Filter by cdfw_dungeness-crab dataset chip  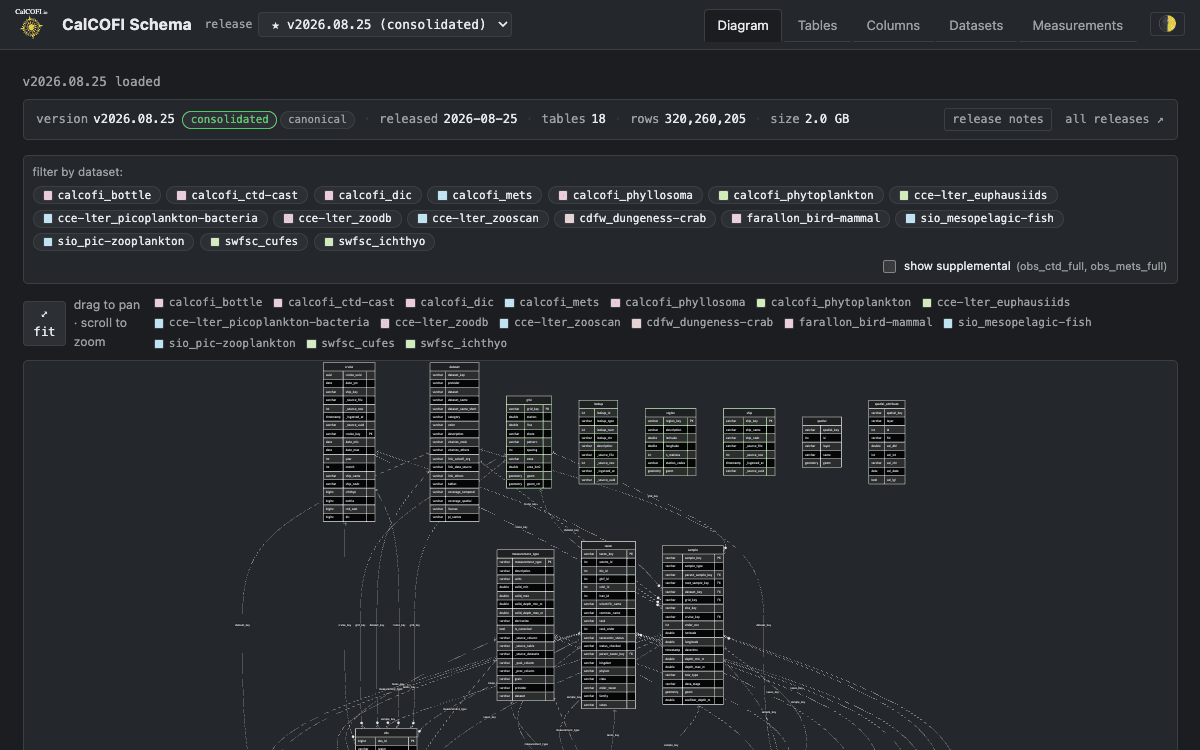pyautogui.click(x=633, y=218)
